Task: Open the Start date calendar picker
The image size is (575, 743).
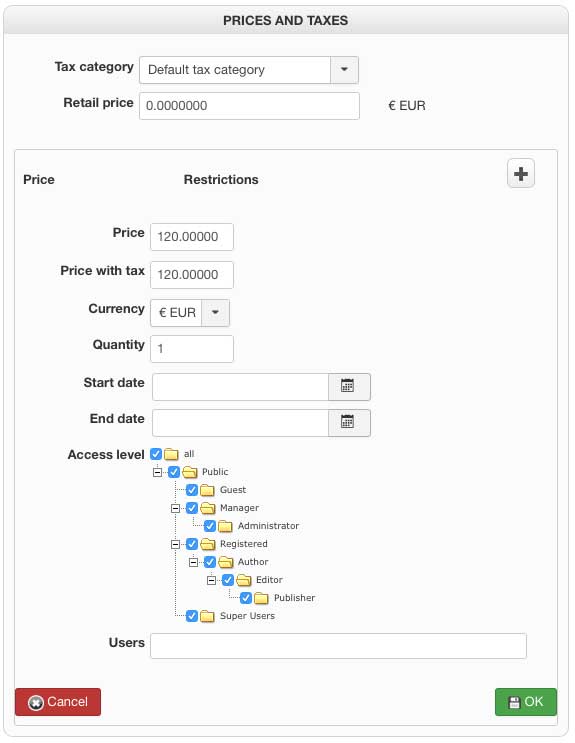Action: [x=349, y=386]
